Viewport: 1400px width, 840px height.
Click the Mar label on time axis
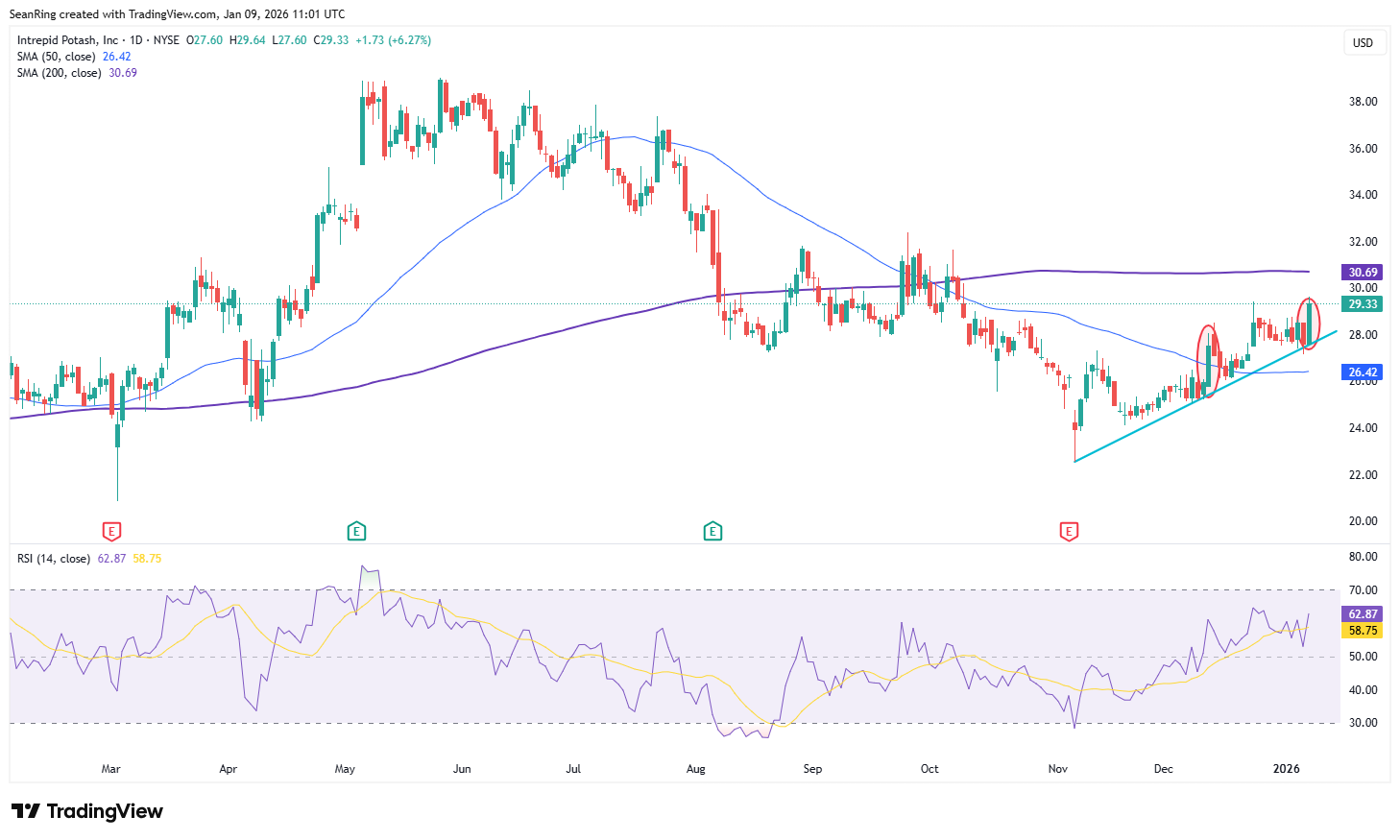tap(111, 769)
